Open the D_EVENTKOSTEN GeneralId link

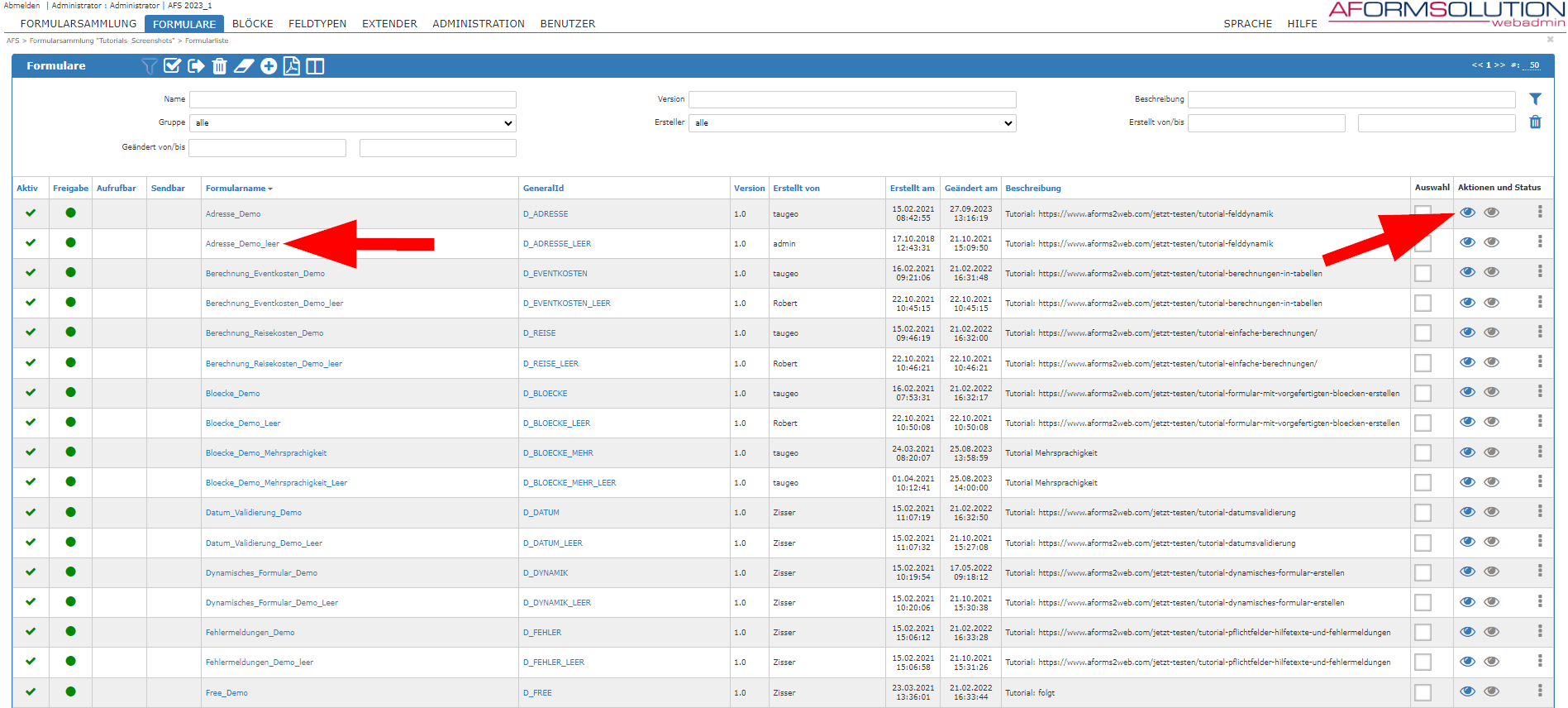point(555,274)
